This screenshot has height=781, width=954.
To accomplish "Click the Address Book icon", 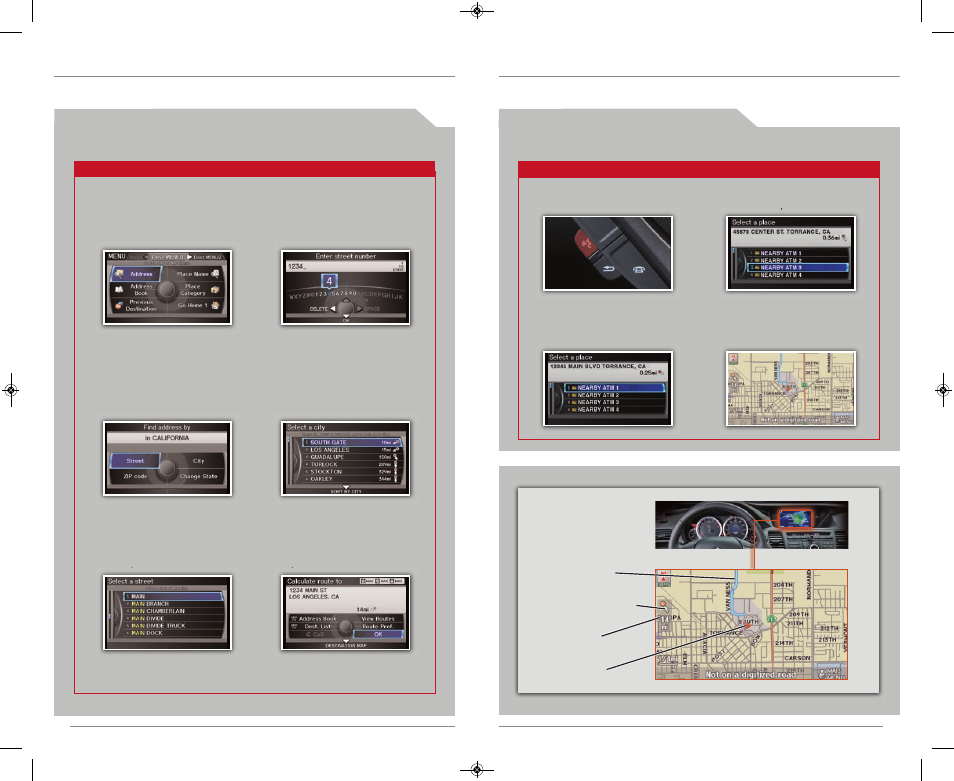I will click(x=119, y=290).
